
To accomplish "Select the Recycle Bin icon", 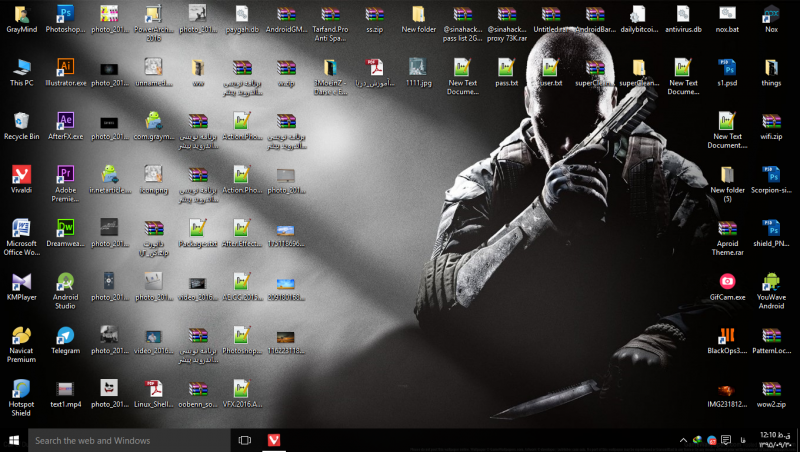I will (x=21, y=126).
